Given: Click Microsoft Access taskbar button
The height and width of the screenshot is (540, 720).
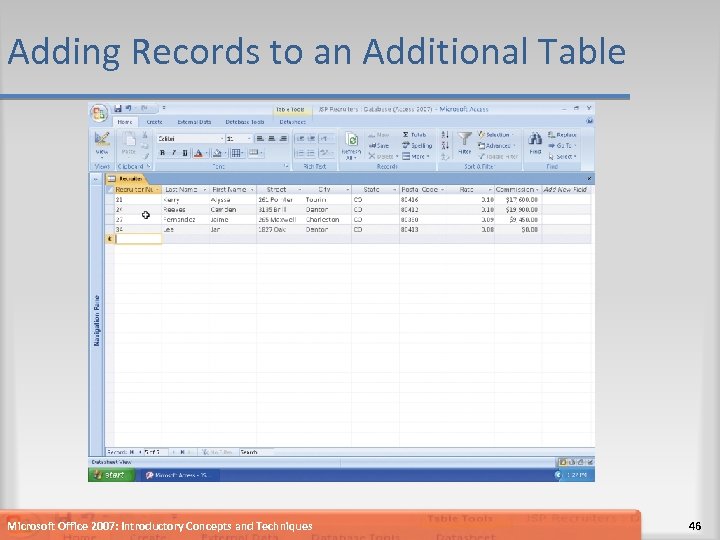Looking at the screenshot, I should [179, 475].
